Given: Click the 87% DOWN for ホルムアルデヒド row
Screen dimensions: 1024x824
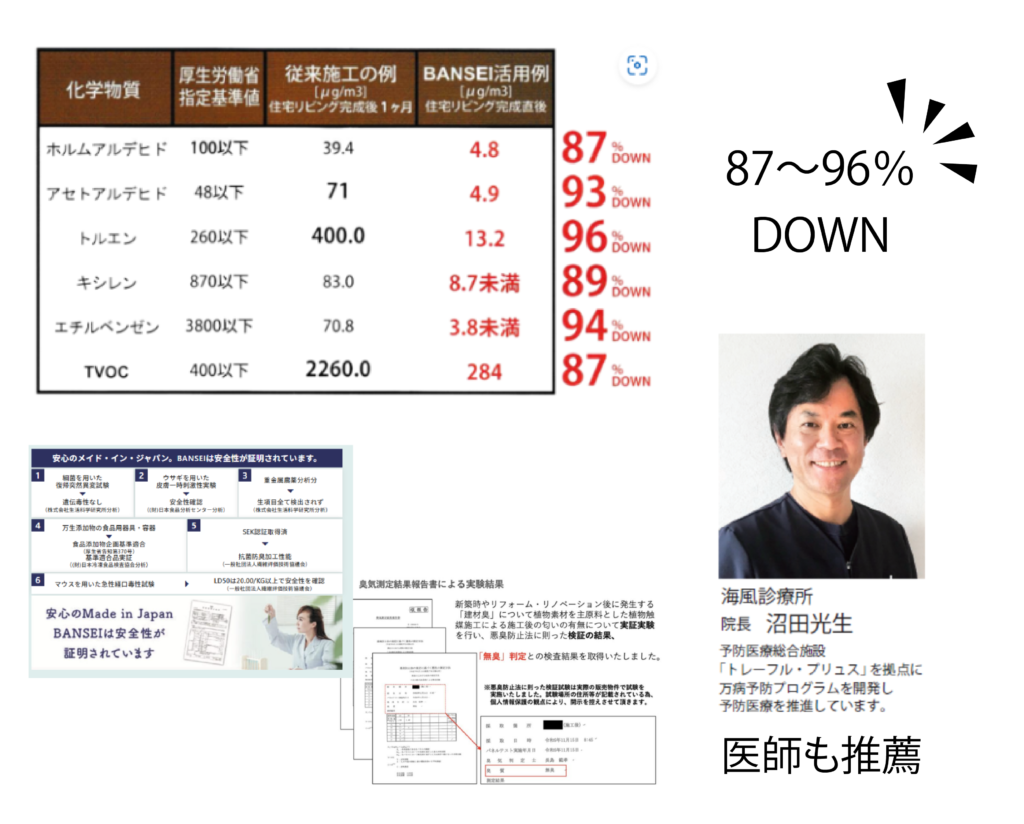Looking at the screenshot, I should click(x=605, y=148).
